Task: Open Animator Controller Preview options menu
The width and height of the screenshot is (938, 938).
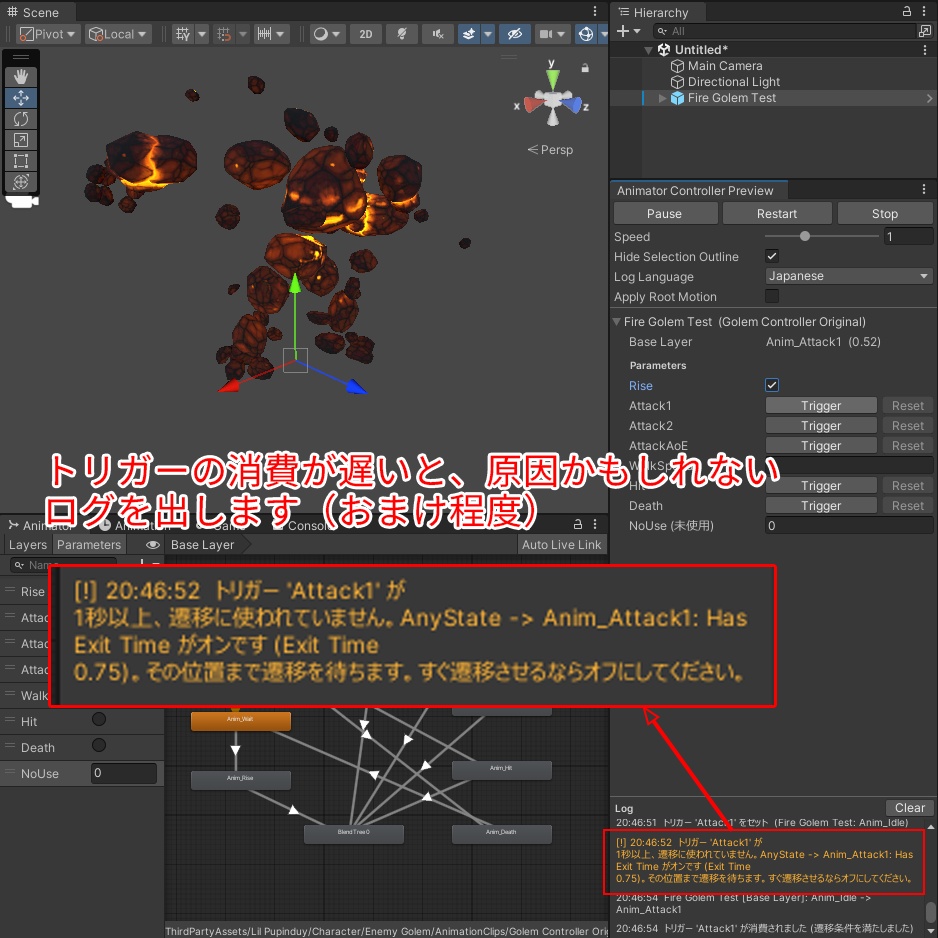Action: pos(924,190)
